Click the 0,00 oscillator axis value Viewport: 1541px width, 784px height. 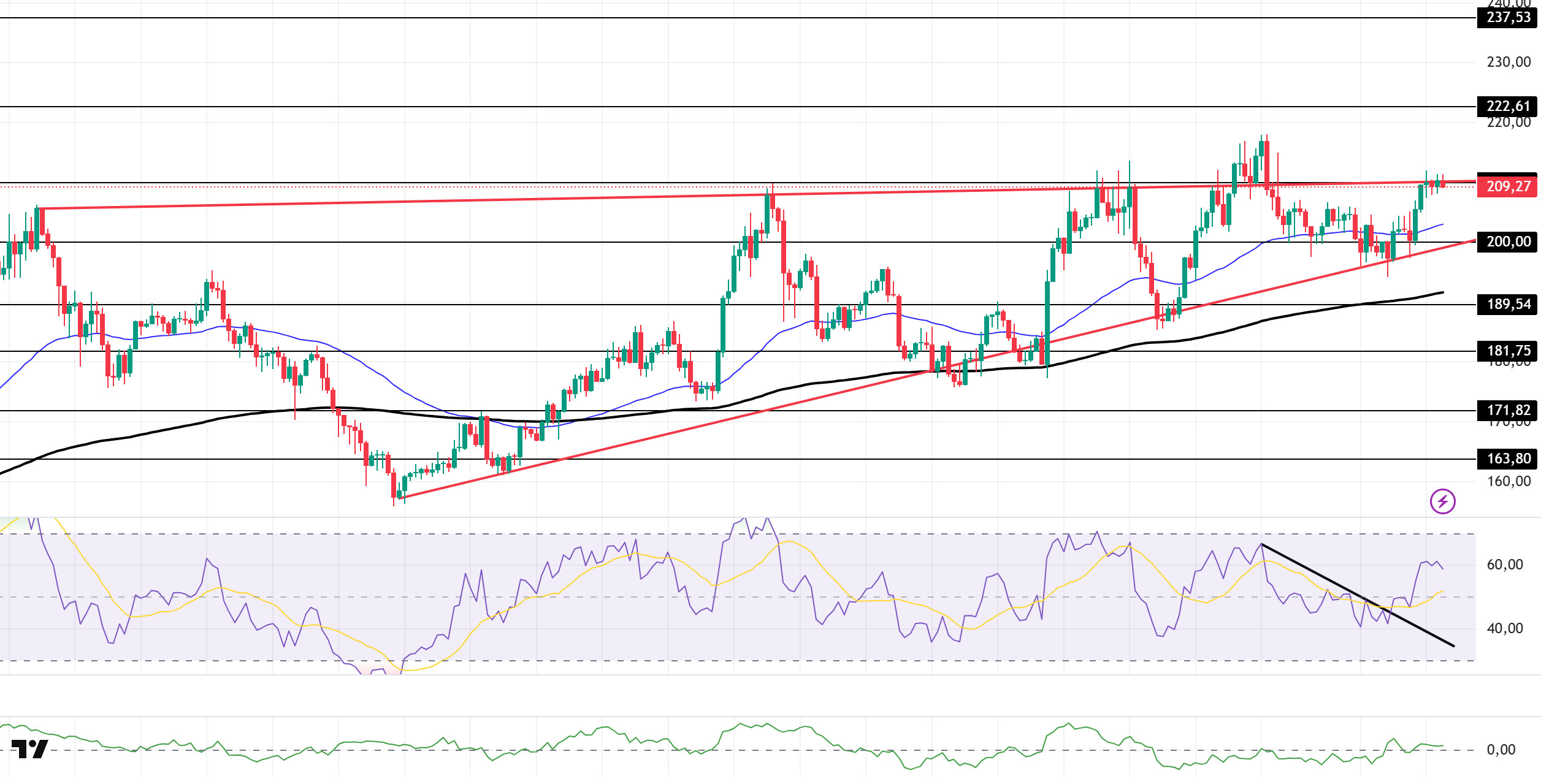pos(1501,750)
